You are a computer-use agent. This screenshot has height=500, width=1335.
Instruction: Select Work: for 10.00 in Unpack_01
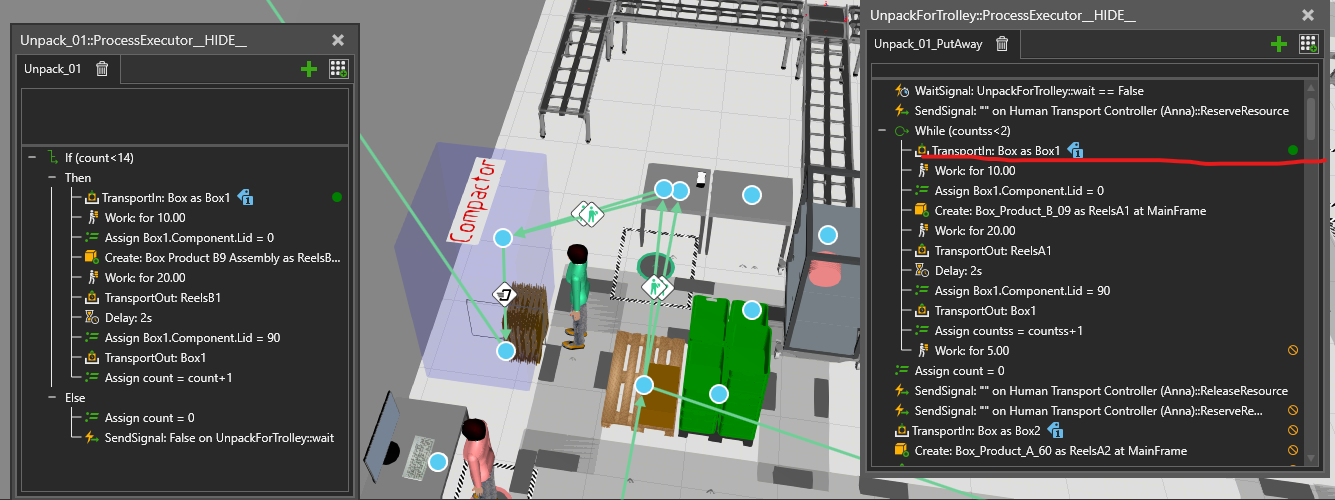(x=145, y=218)
